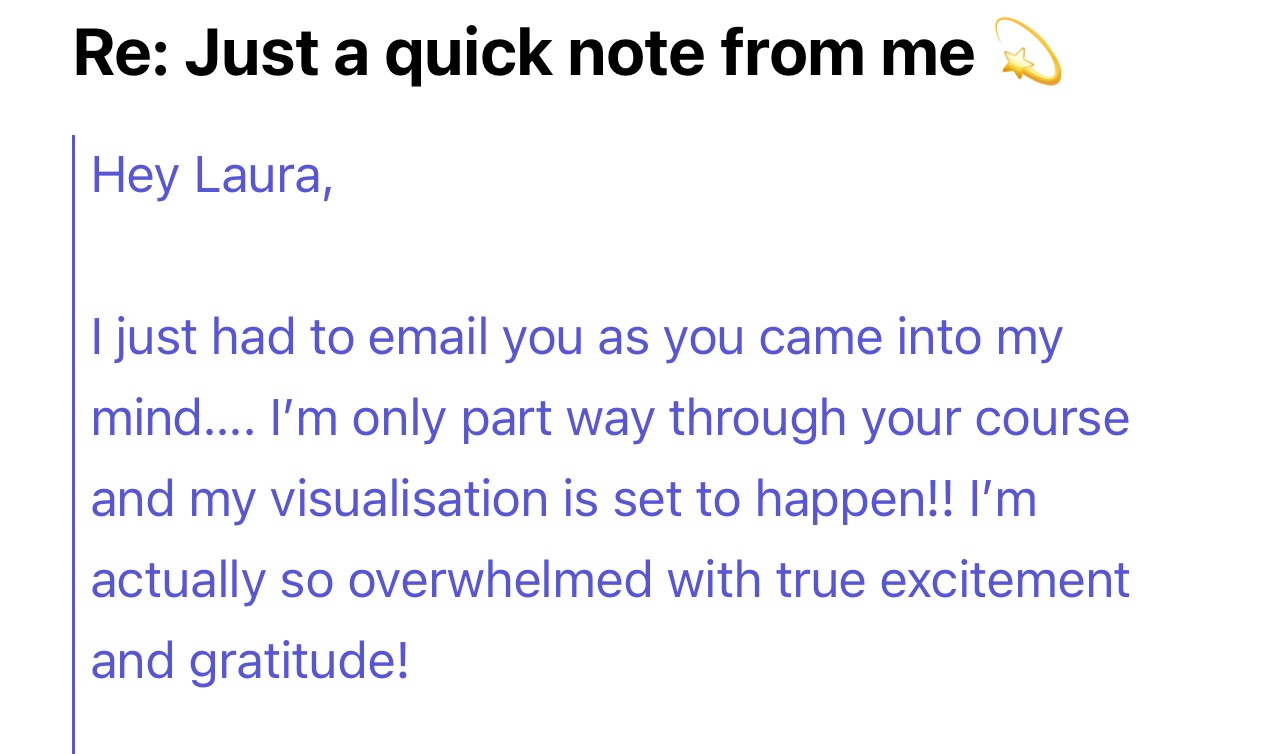Click the email subject heading text
The width and height of the screenshot is (1284, 754).
[523, 56]
